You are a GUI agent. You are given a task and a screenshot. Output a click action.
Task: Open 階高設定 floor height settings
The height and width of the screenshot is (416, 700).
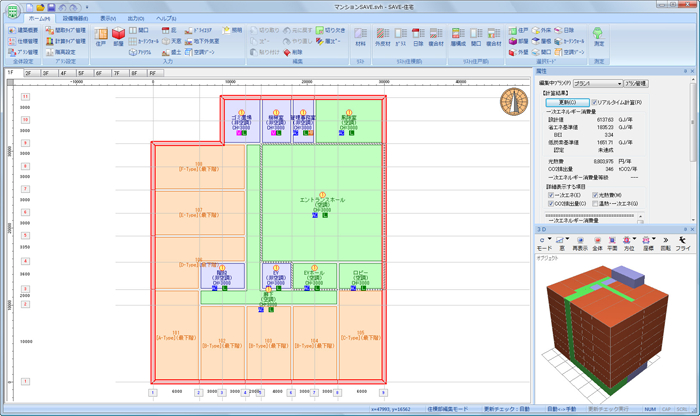tap(61, 52)
